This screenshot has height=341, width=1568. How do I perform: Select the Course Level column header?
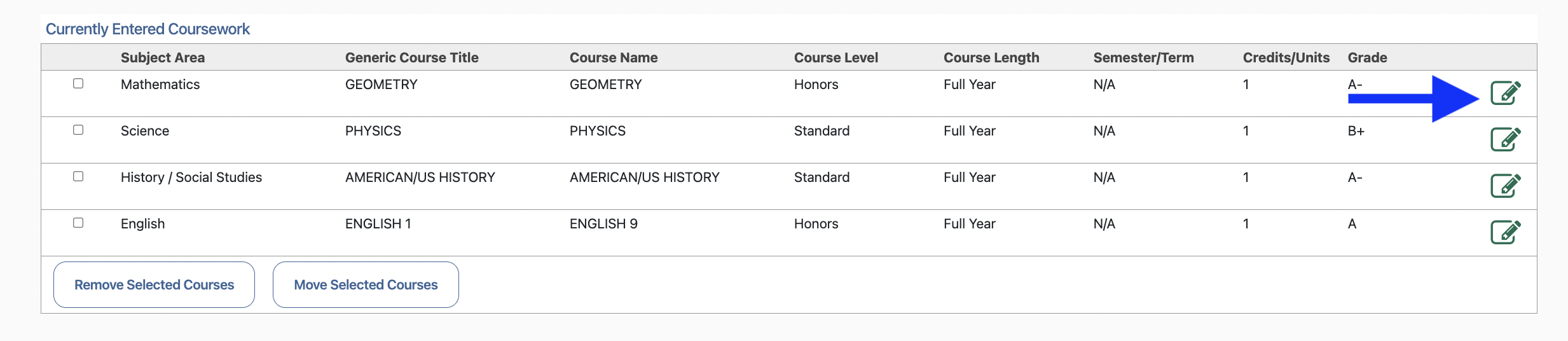[836, 58]
